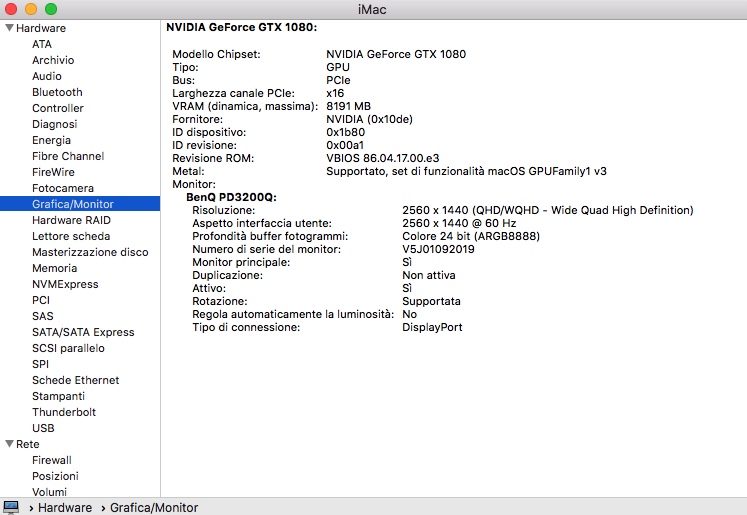The image size is (747, 515).
Task: Click the Duplicazione Non attiva value
Action: point(429,275)
